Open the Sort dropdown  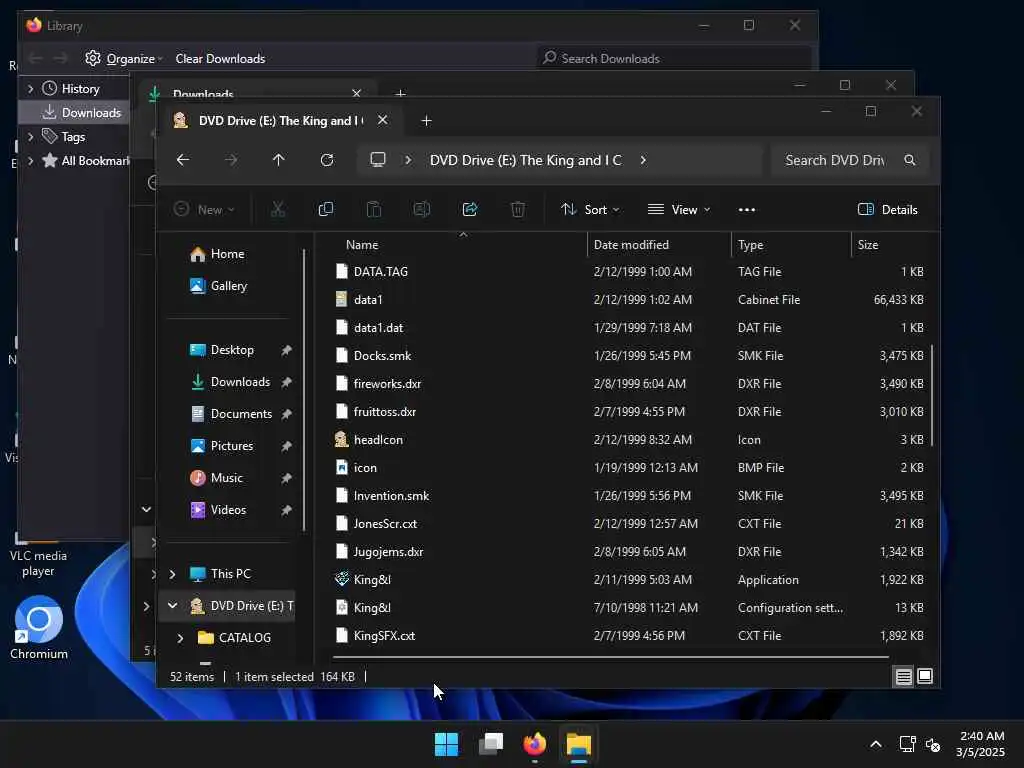pos(590,210)
